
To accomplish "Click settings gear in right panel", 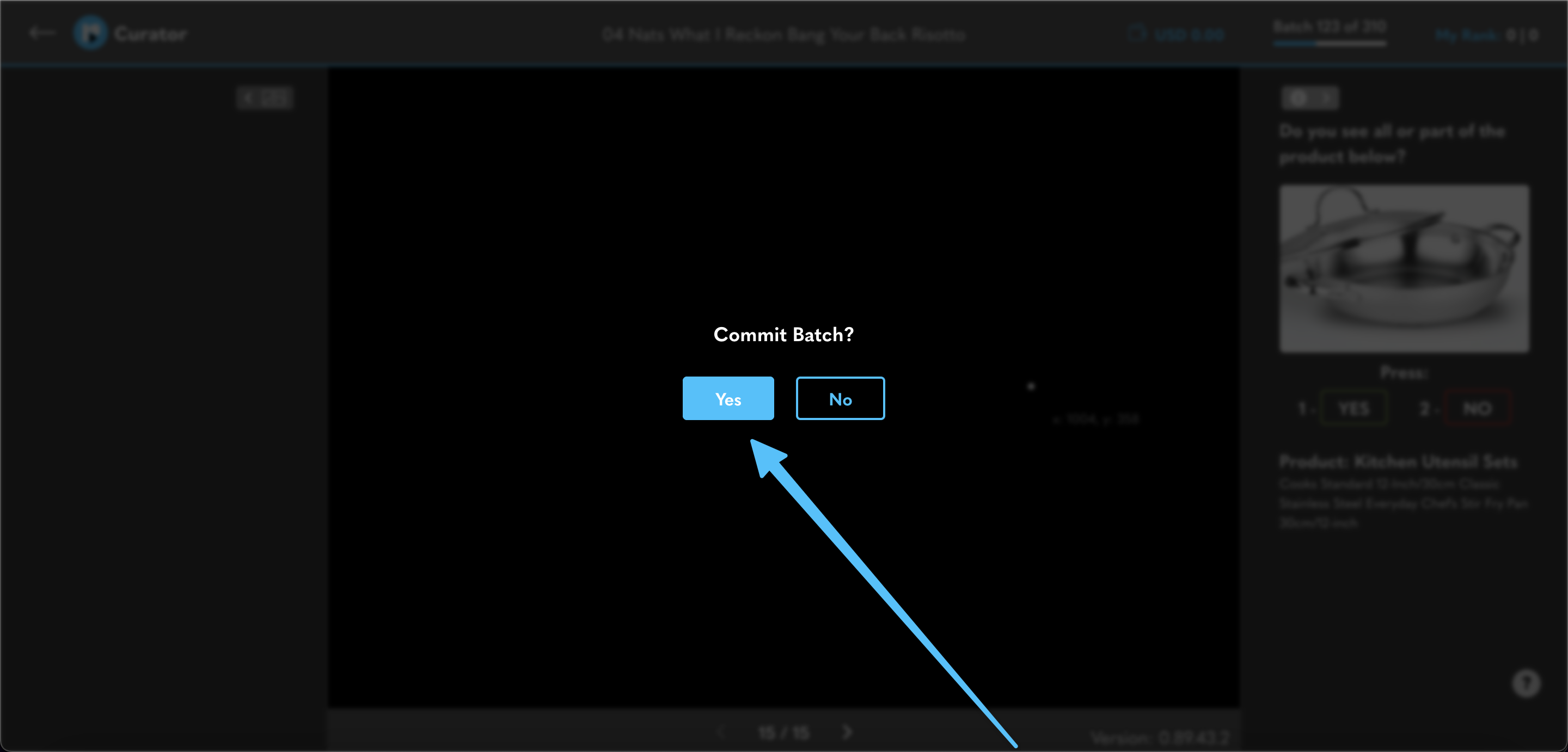I will pos(1298,98).
